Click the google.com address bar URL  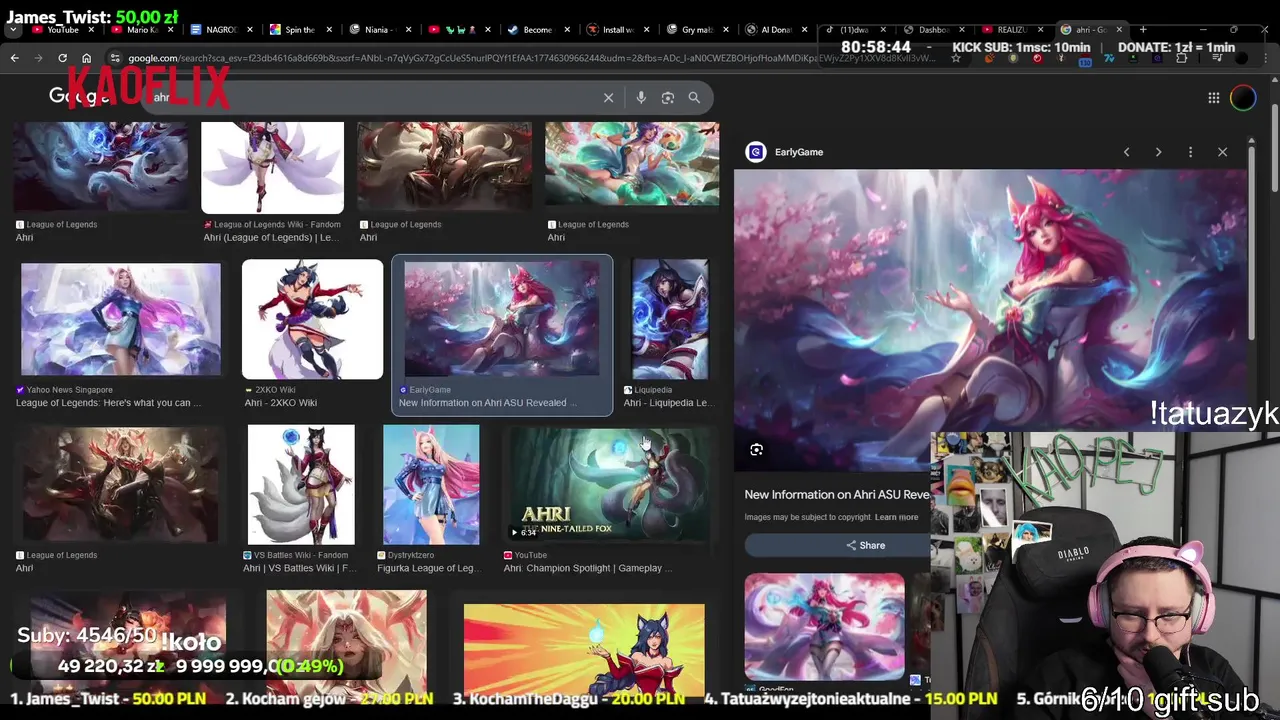tap(530, 58)
